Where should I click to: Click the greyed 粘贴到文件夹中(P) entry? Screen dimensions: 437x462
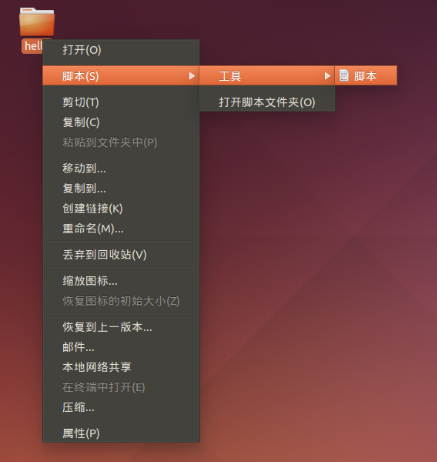121,142
